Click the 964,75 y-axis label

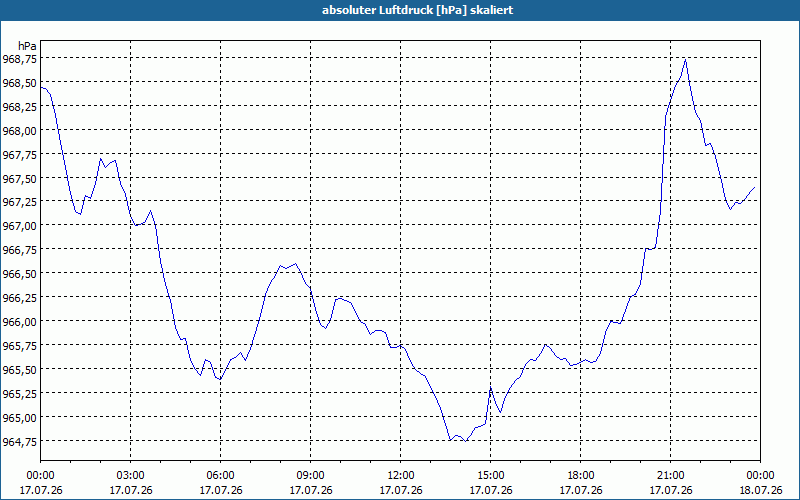pos(19,441)
